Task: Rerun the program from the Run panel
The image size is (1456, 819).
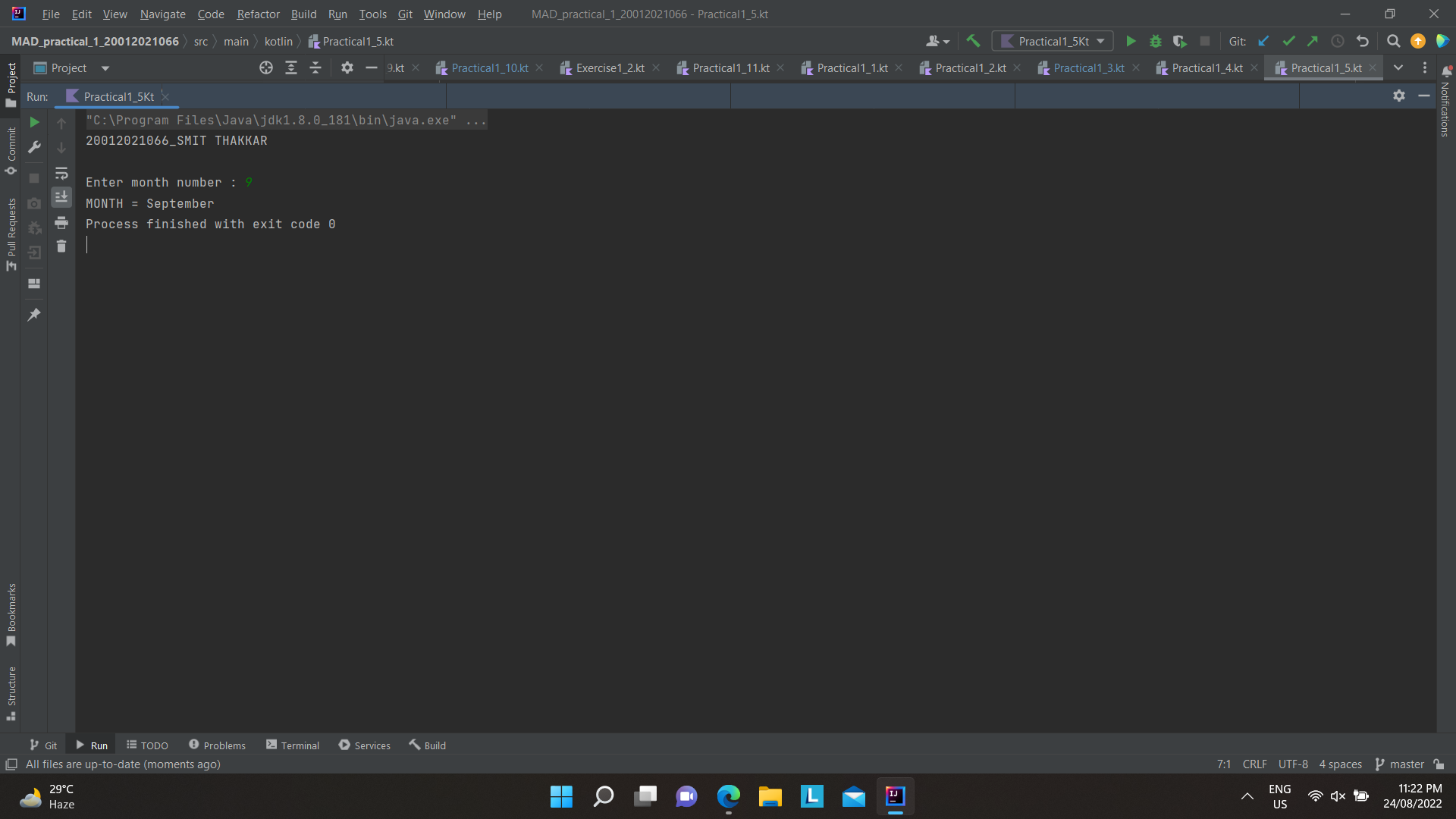Action: [34, 122]
